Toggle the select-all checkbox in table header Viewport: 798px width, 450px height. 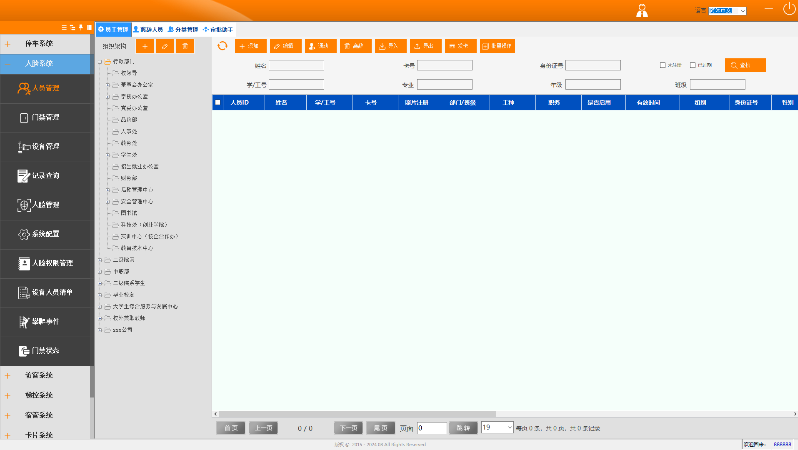tap(218, 102)
